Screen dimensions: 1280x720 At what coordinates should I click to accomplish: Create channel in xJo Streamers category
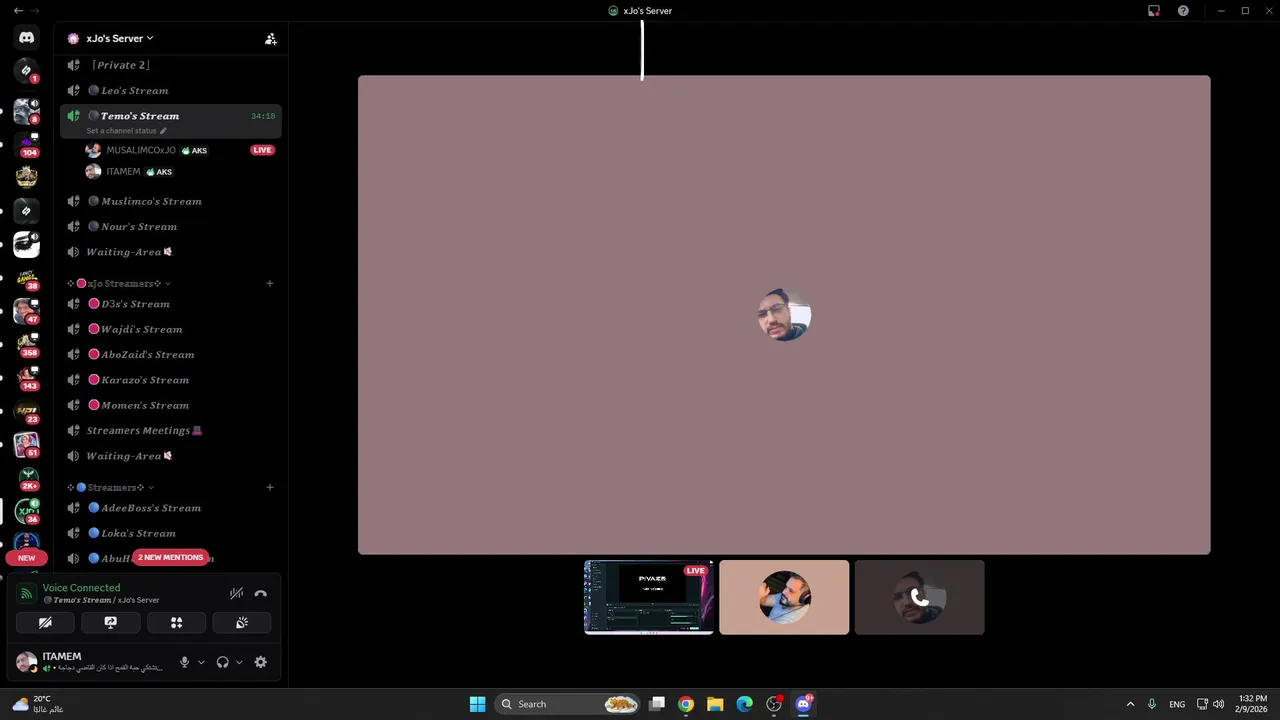(x=270, y=284)
